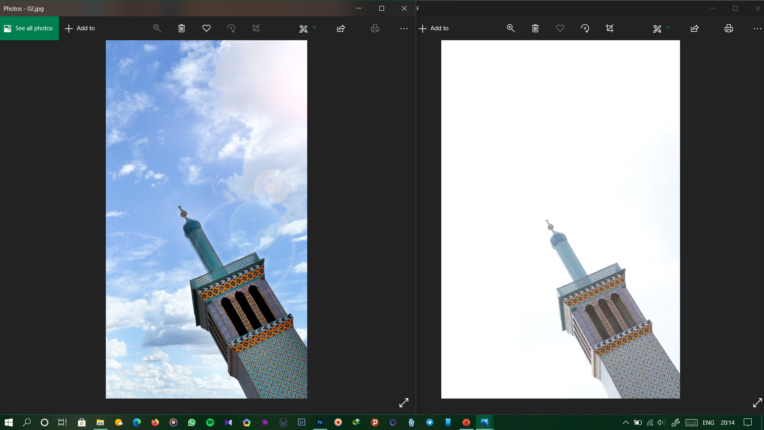Open File Explorer from the taskbar
Image resolution: width=764 pixels, height=430 pixels.
[100, 422]
